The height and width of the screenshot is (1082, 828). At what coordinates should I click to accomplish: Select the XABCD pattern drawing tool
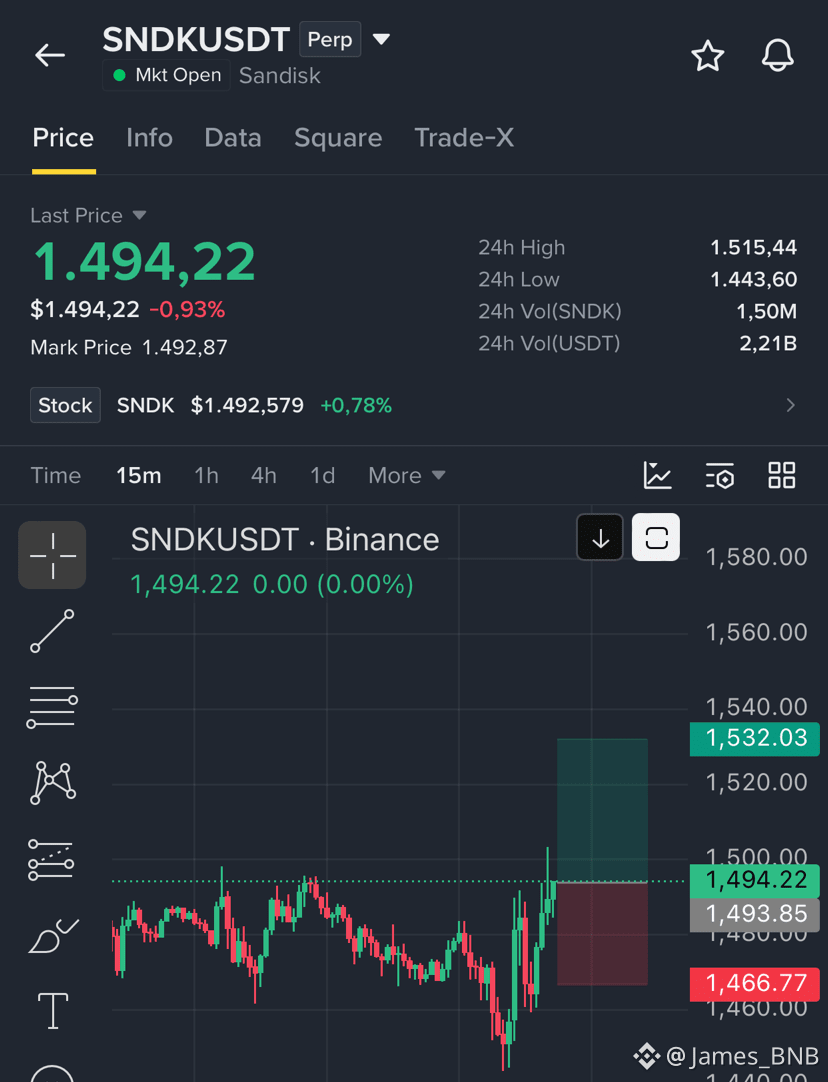coord(52,783)
